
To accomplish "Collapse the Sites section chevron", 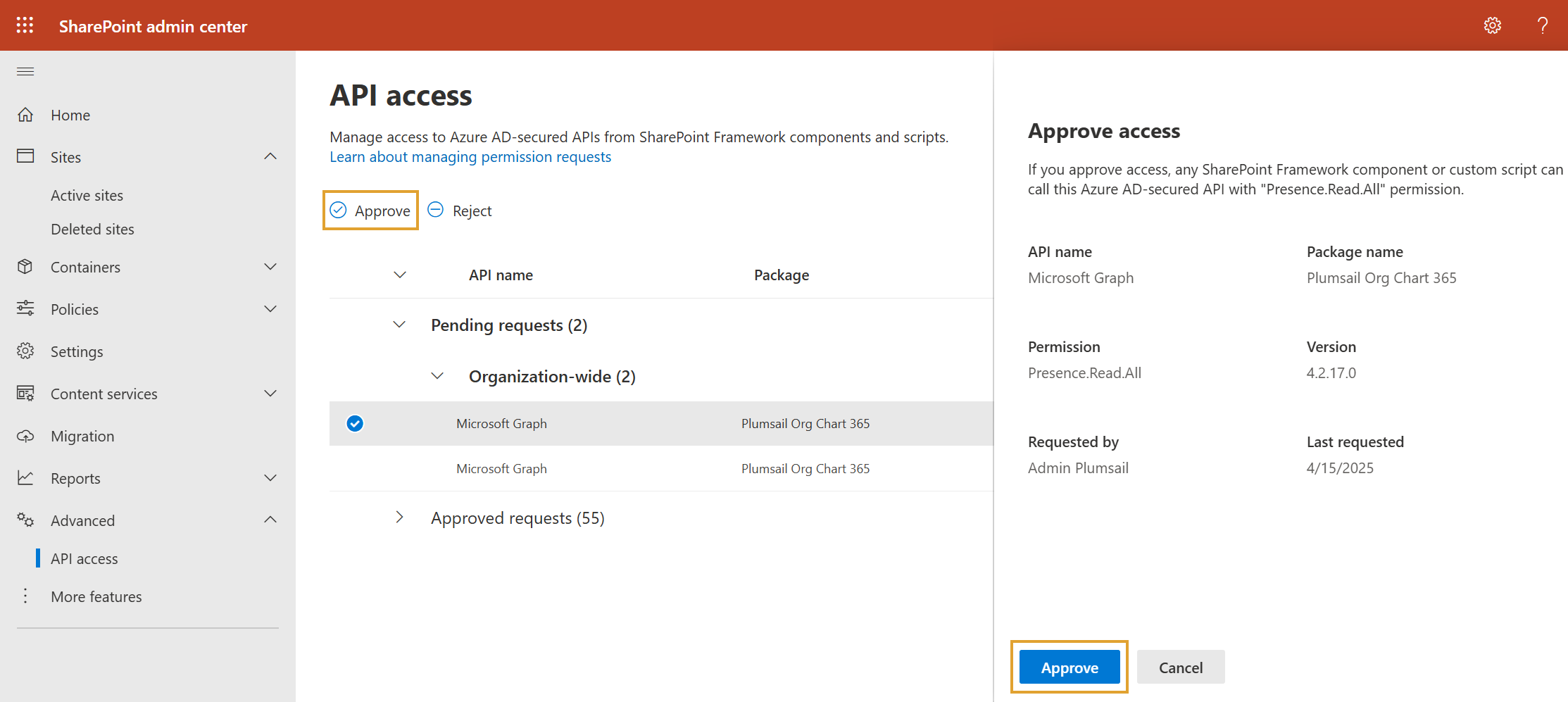I will (270, 156).
